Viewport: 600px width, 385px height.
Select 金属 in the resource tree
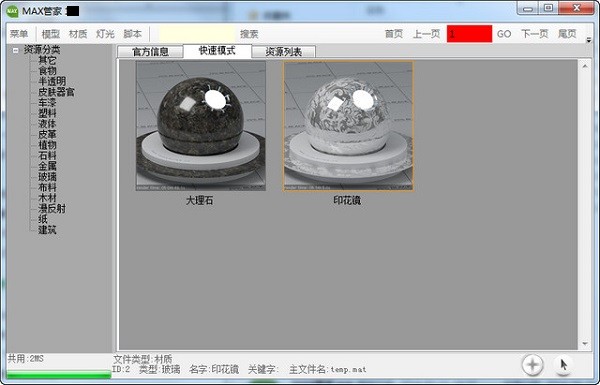pos(47,166)
